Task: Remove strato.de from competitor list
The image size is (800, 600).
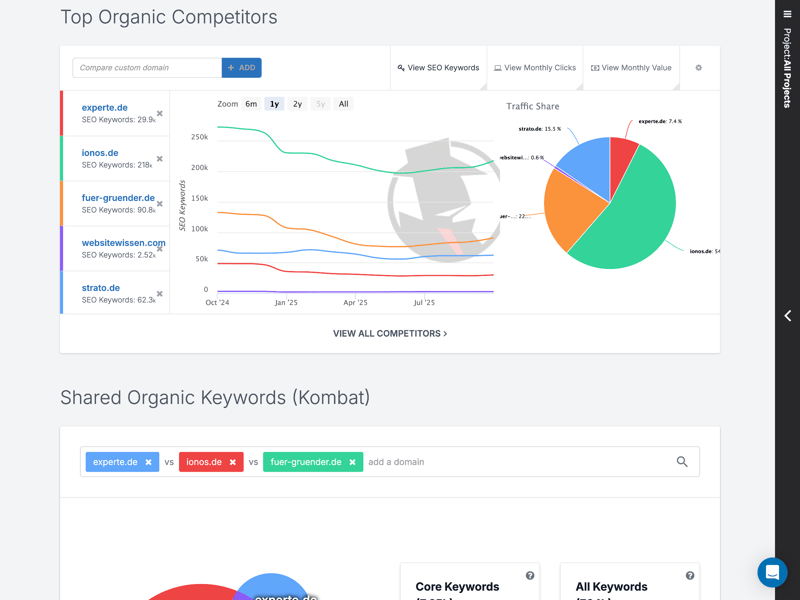Action: 160,294
